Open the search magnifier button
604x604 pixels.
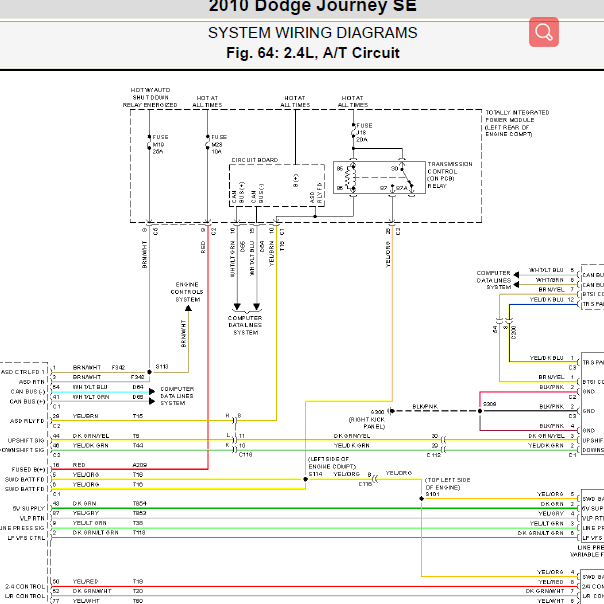pyautogui.click(x=544, y=32)
